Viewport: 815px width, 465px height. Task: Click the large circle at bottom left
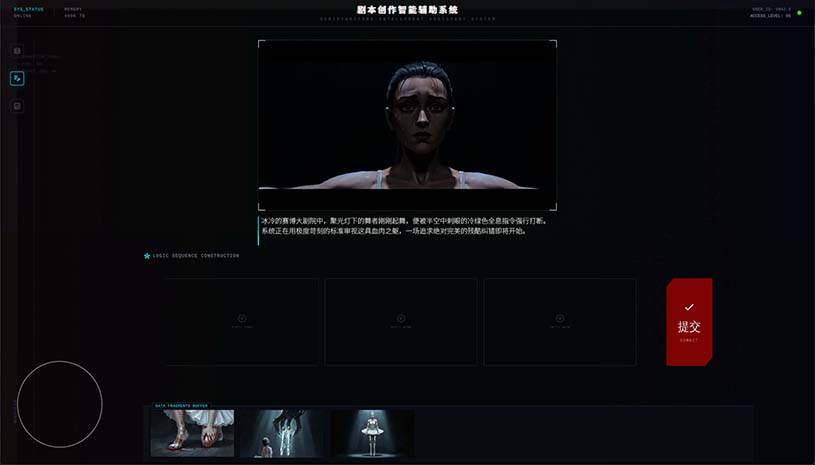coord(60,404)
